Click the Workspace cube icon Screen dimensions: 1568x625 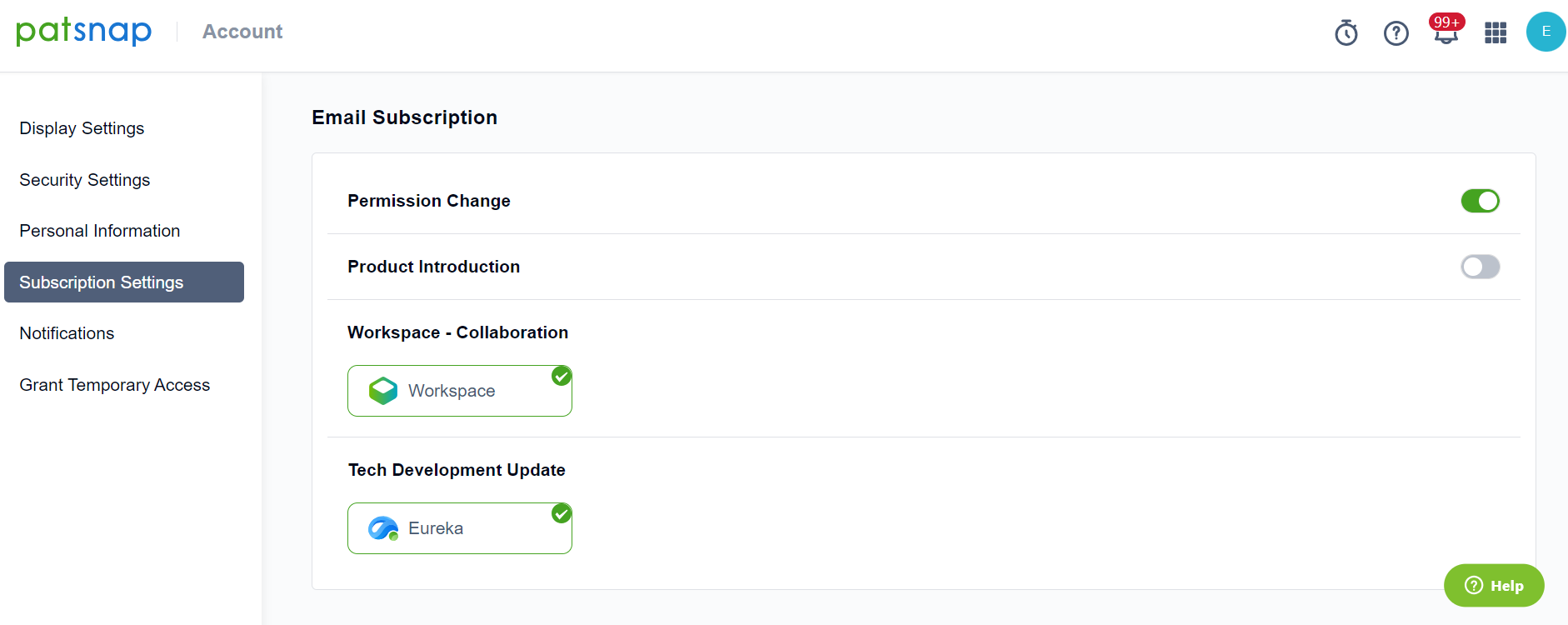point(383,391)
